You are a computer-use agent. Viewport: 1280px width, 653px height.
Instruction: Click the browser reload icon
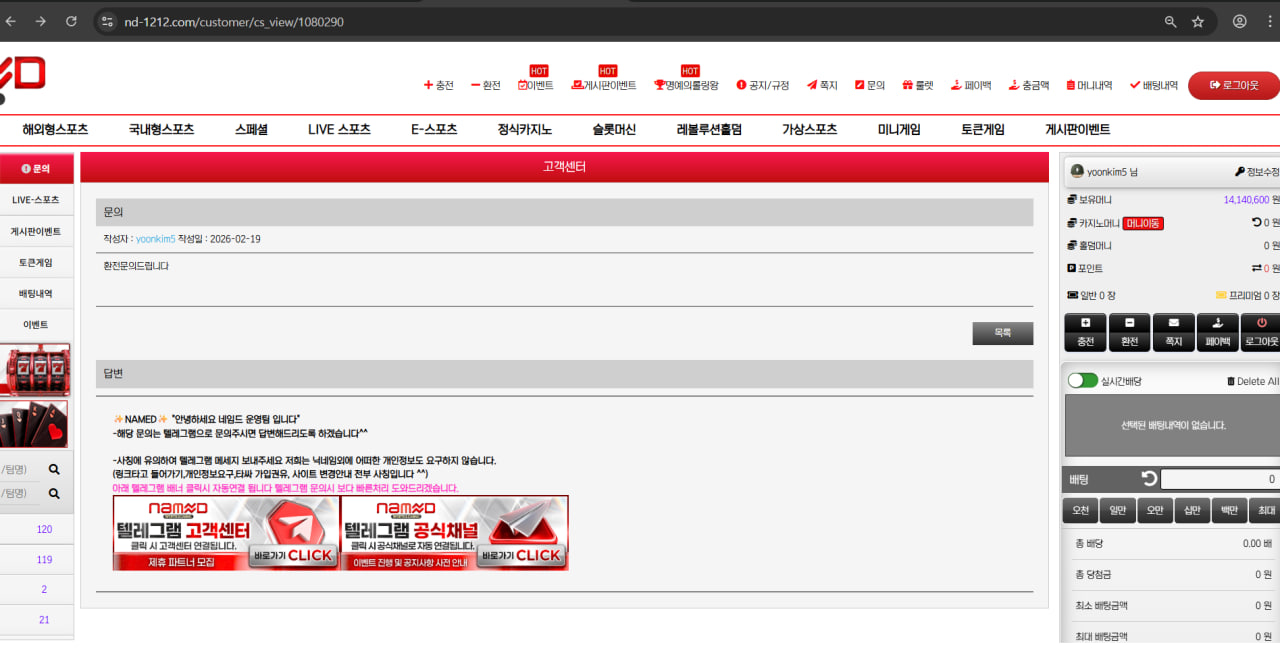click(x=71, y=21)
